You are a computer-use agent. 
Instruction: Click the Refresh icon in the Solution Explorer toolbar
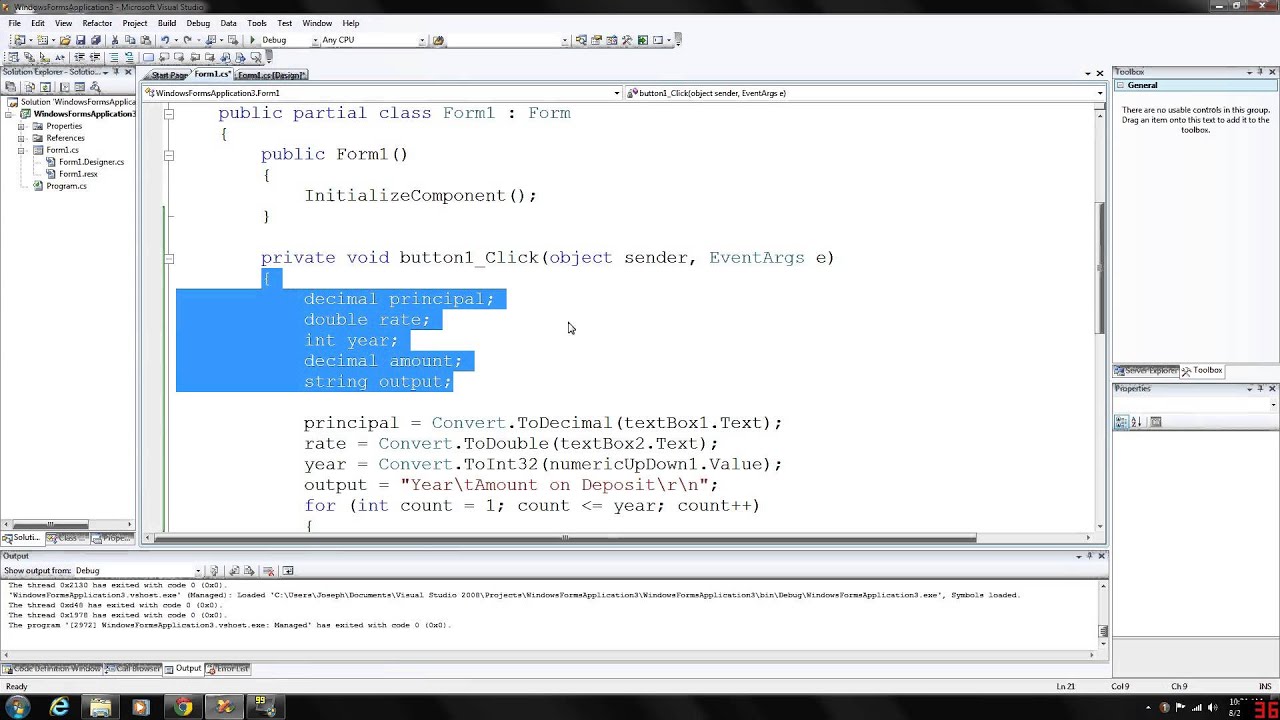[x=45, y=87]
